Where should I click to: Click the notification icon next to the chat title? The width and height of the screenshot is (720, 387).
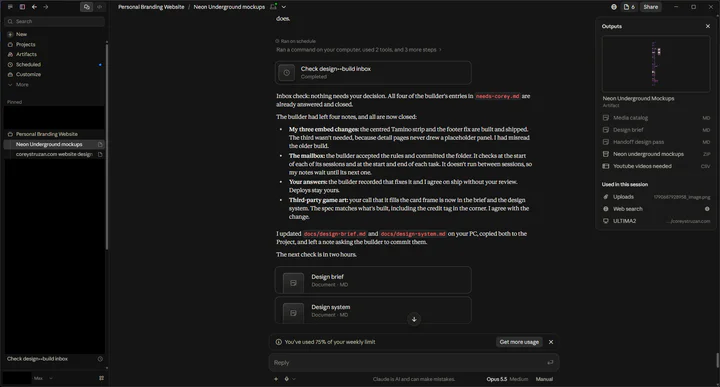[274, 6]
